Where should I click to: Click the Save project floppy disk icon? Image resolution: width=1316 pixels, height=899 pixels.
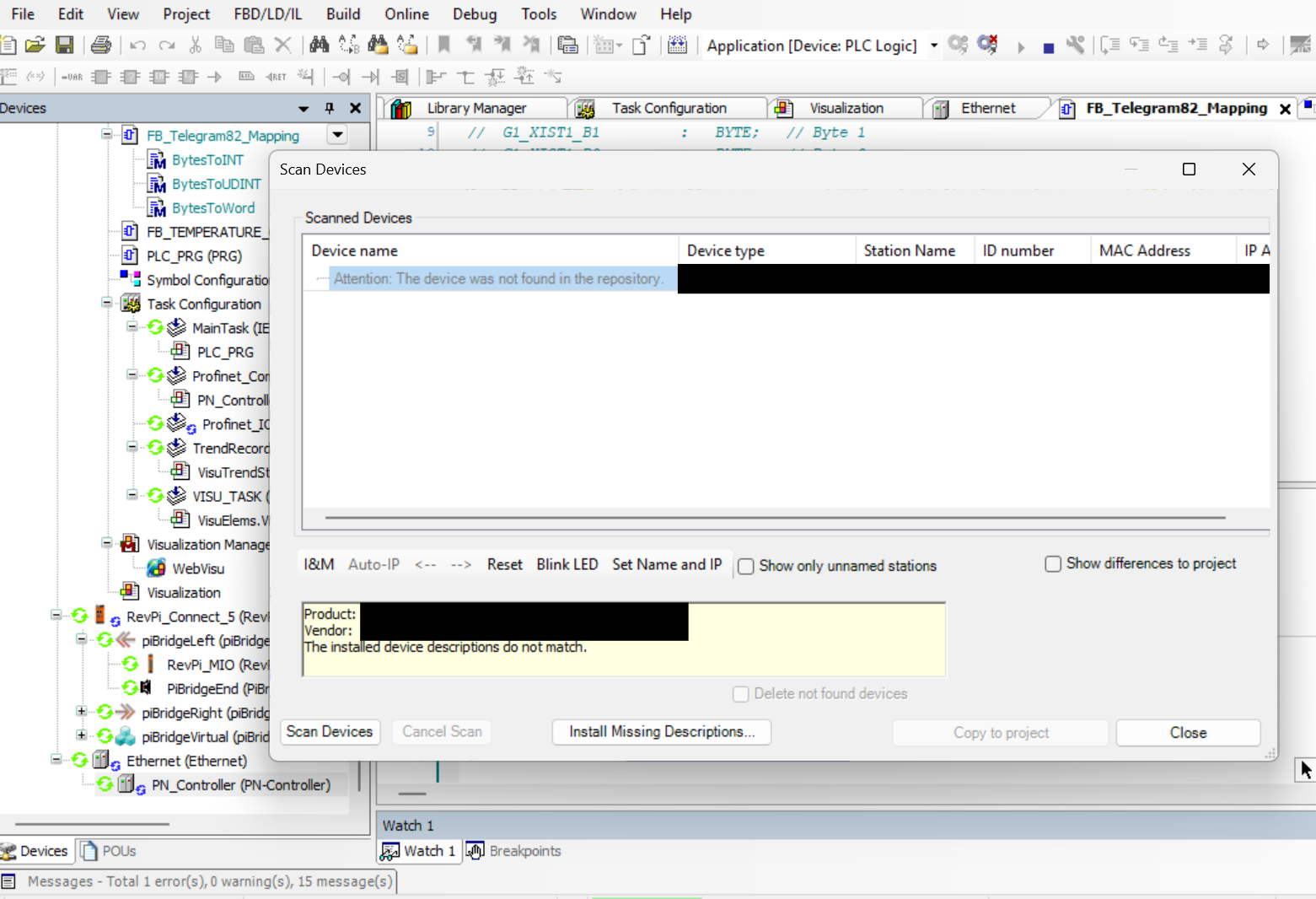click(64, 46)
